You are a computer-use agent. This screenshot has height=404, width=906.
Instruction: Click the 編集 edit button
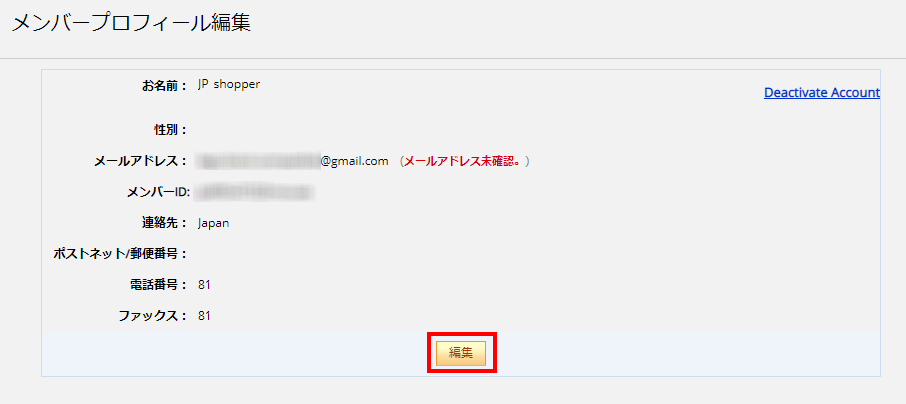point(461,353)
